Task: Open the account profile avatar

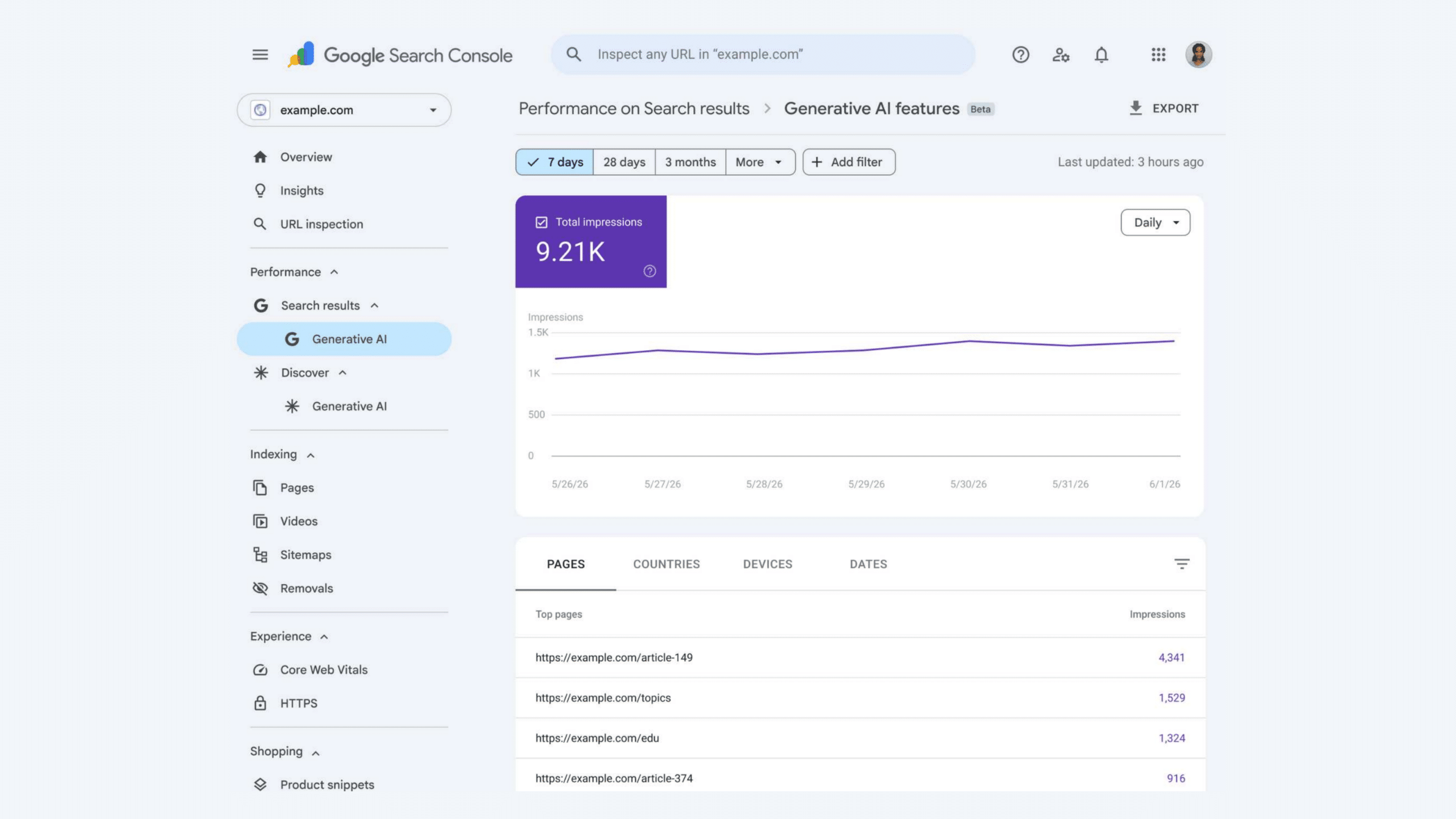Action: click(x=1198, y=55)
